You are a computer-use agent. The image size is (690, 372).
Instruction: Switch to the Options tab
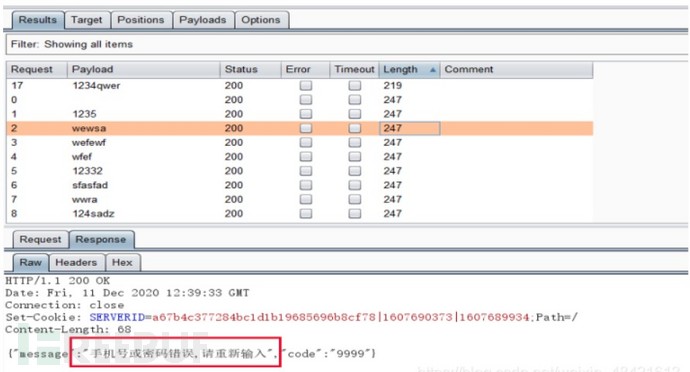261,20
